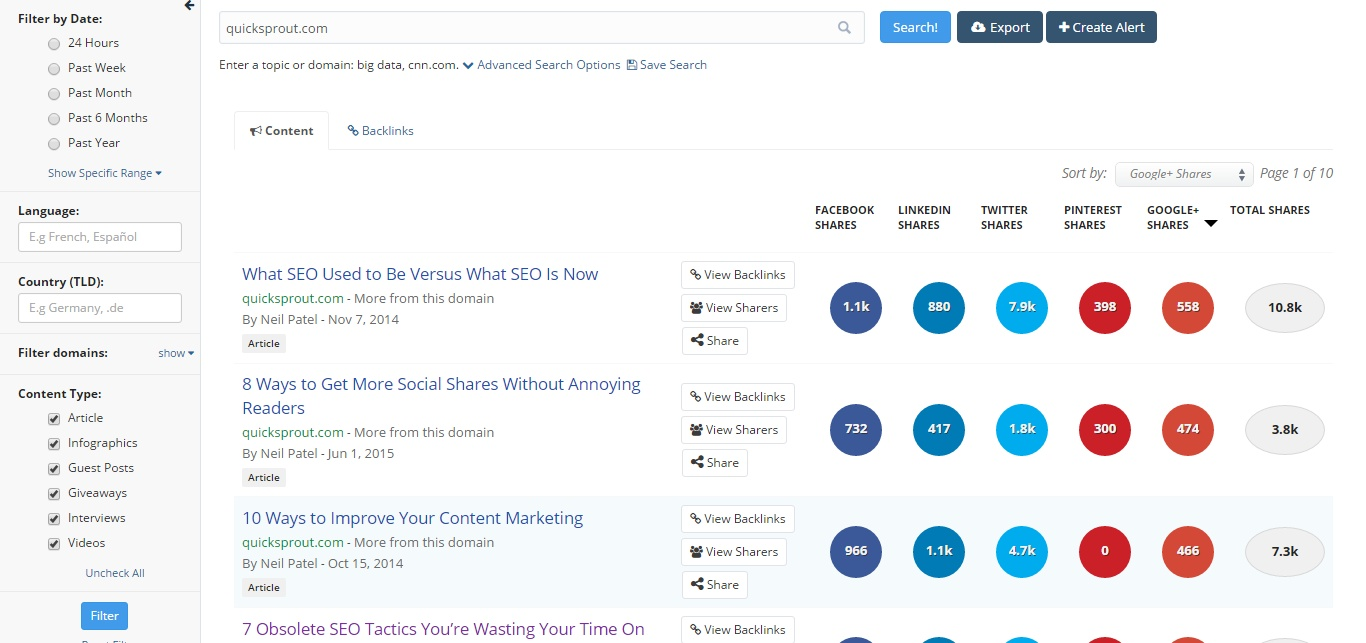Click the Search! button

pyautogui.click(x=915, y=28)
